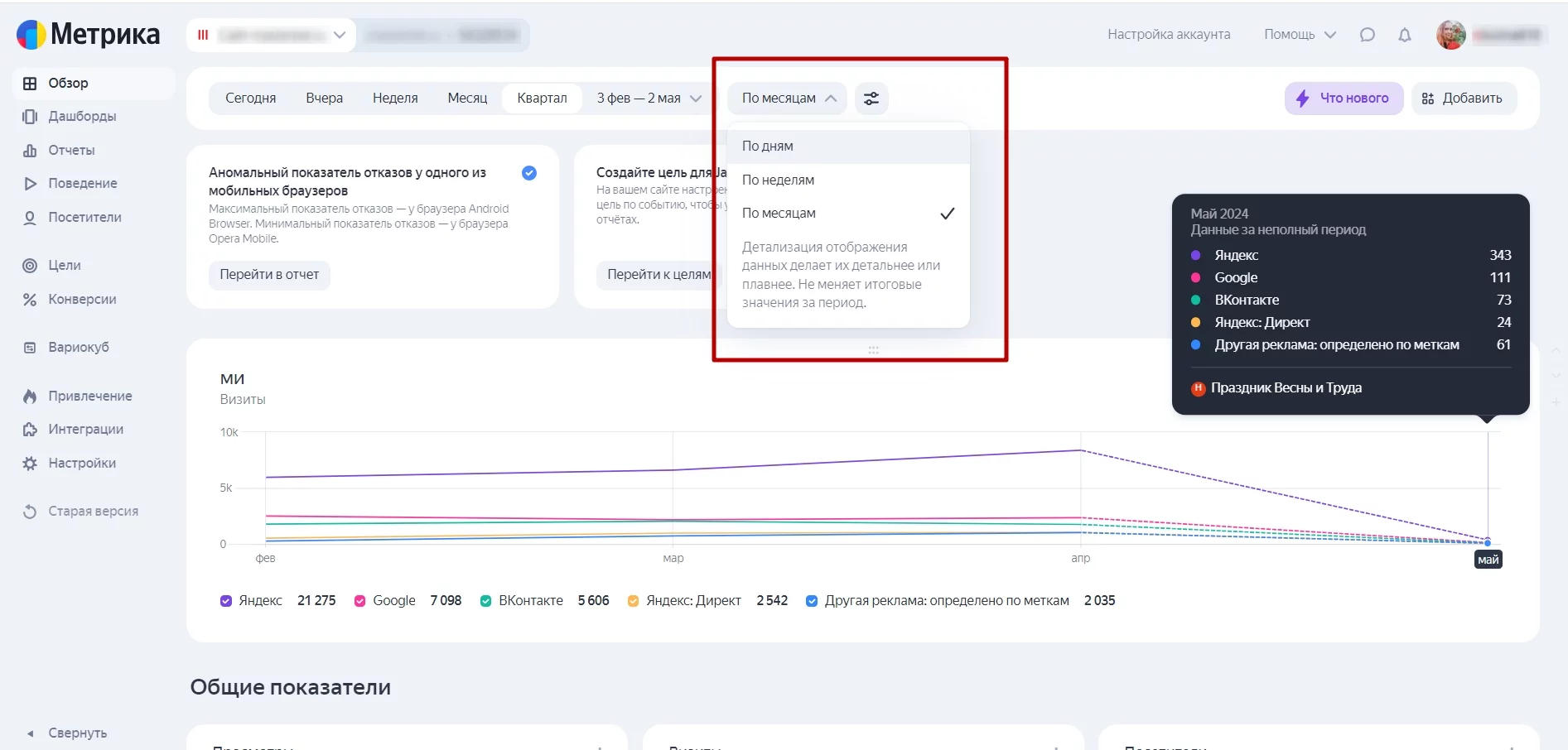1568x750 pixels.
Task: Choose checked По месяцам option
Action: [x=848, y=213]
